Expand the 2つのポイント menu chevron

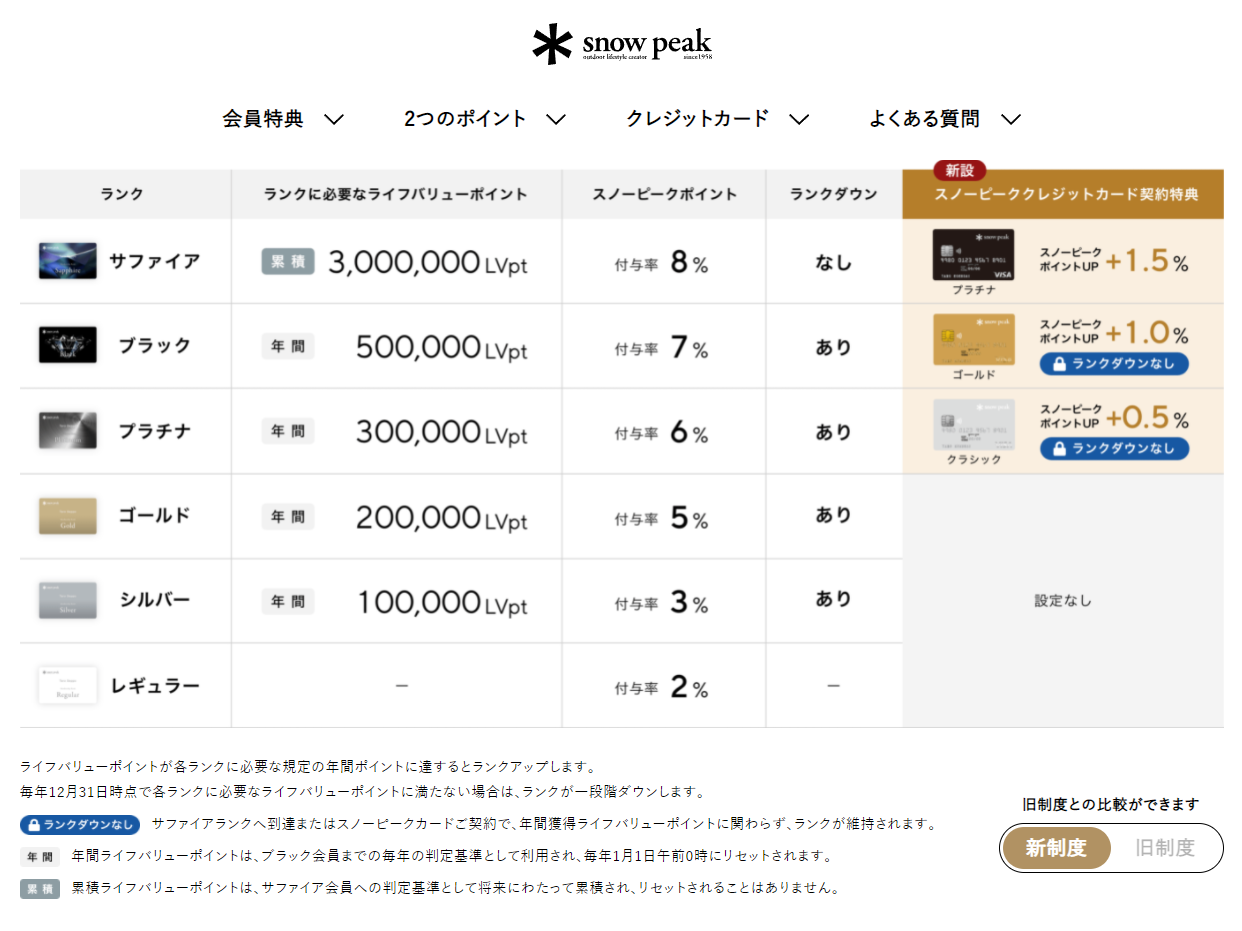[x=556, y=119]
